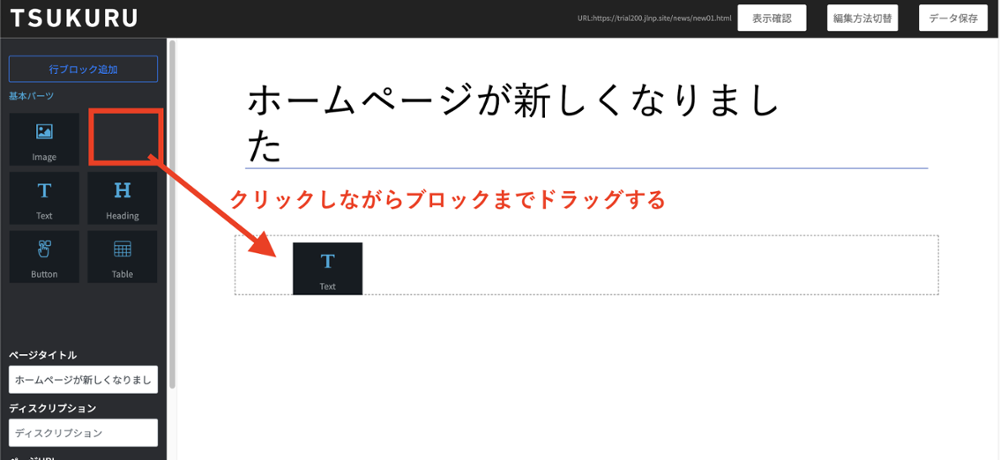Click empty space in the dashed row block
Screen dimensions: 1000x460
tap(650, 265)
